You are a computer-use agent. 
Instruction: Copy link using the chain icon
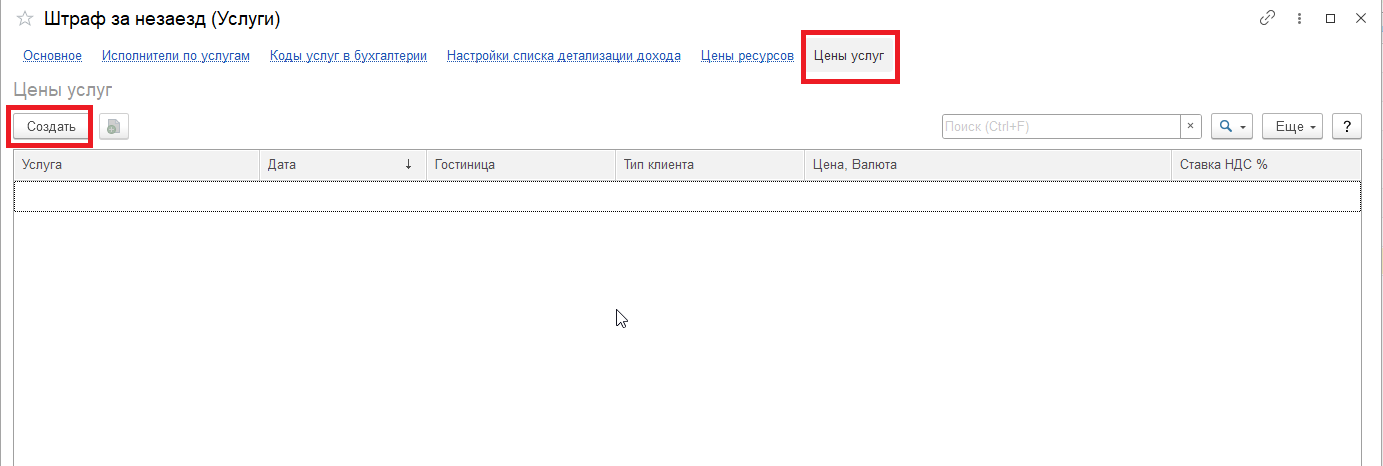[x=1268, y=19]
